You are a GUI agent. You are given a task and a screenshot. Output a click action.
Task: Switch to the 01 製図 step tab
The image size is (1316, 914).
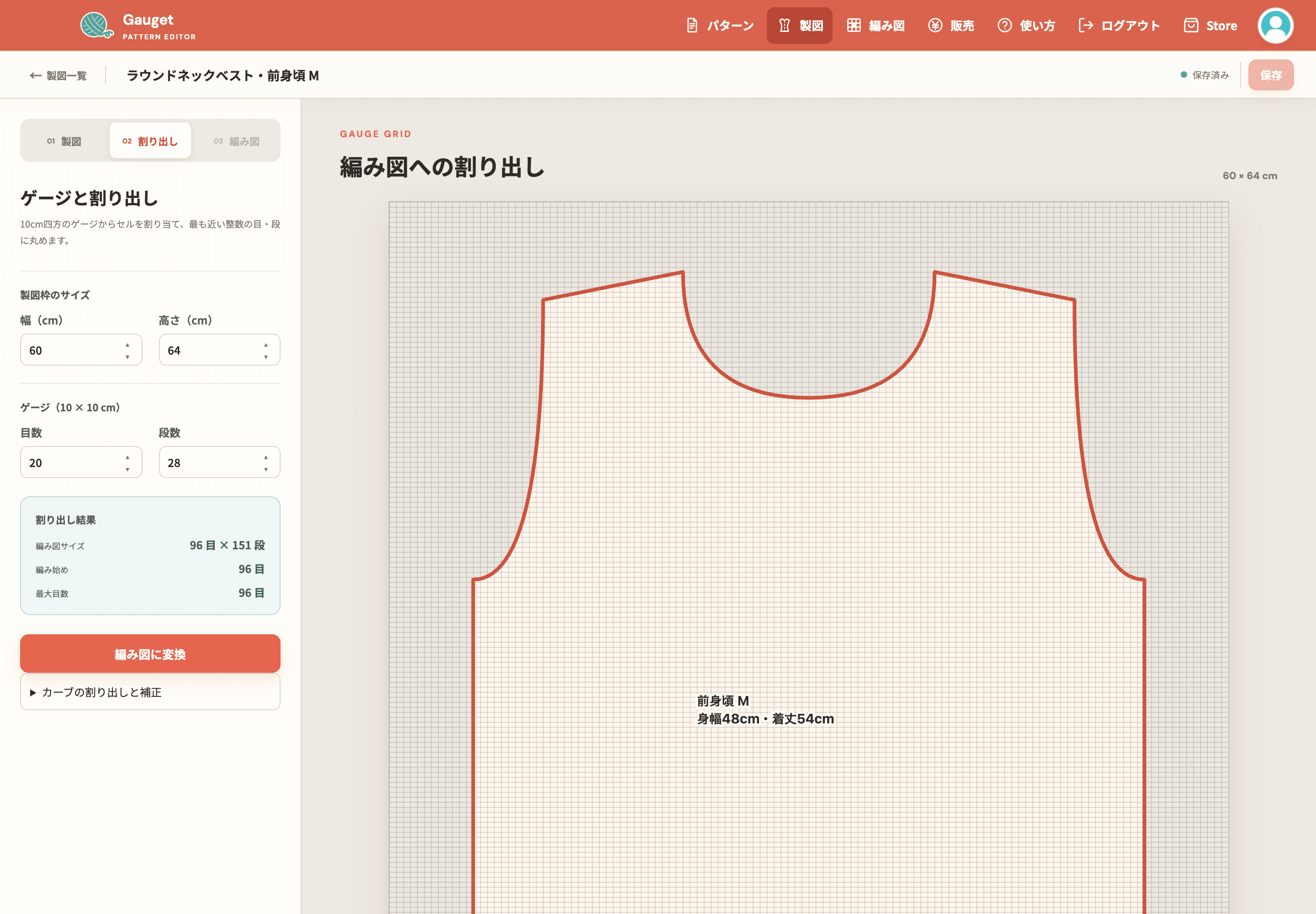click(x=64, y=141)
